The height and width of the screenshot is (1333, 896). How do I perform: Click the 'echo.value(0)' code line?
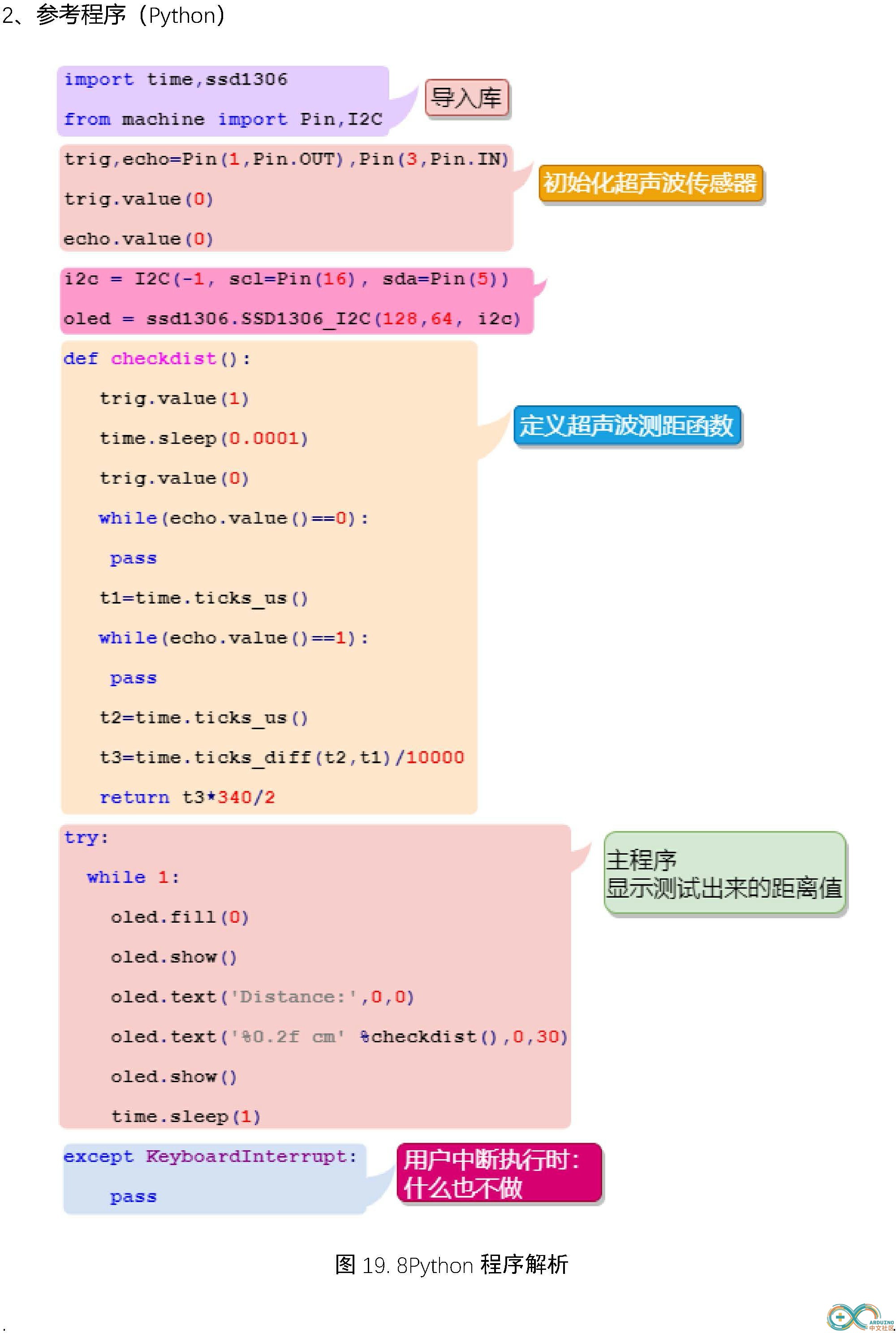138,239
